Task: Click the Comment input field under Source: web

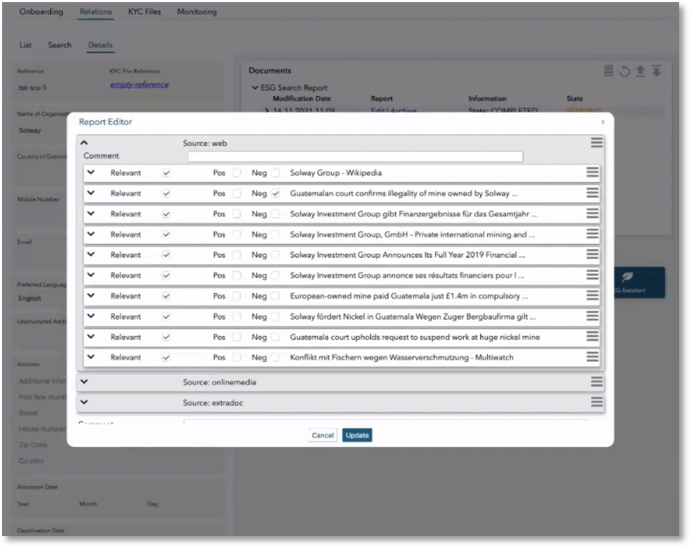Action: [x=354, y=156]
